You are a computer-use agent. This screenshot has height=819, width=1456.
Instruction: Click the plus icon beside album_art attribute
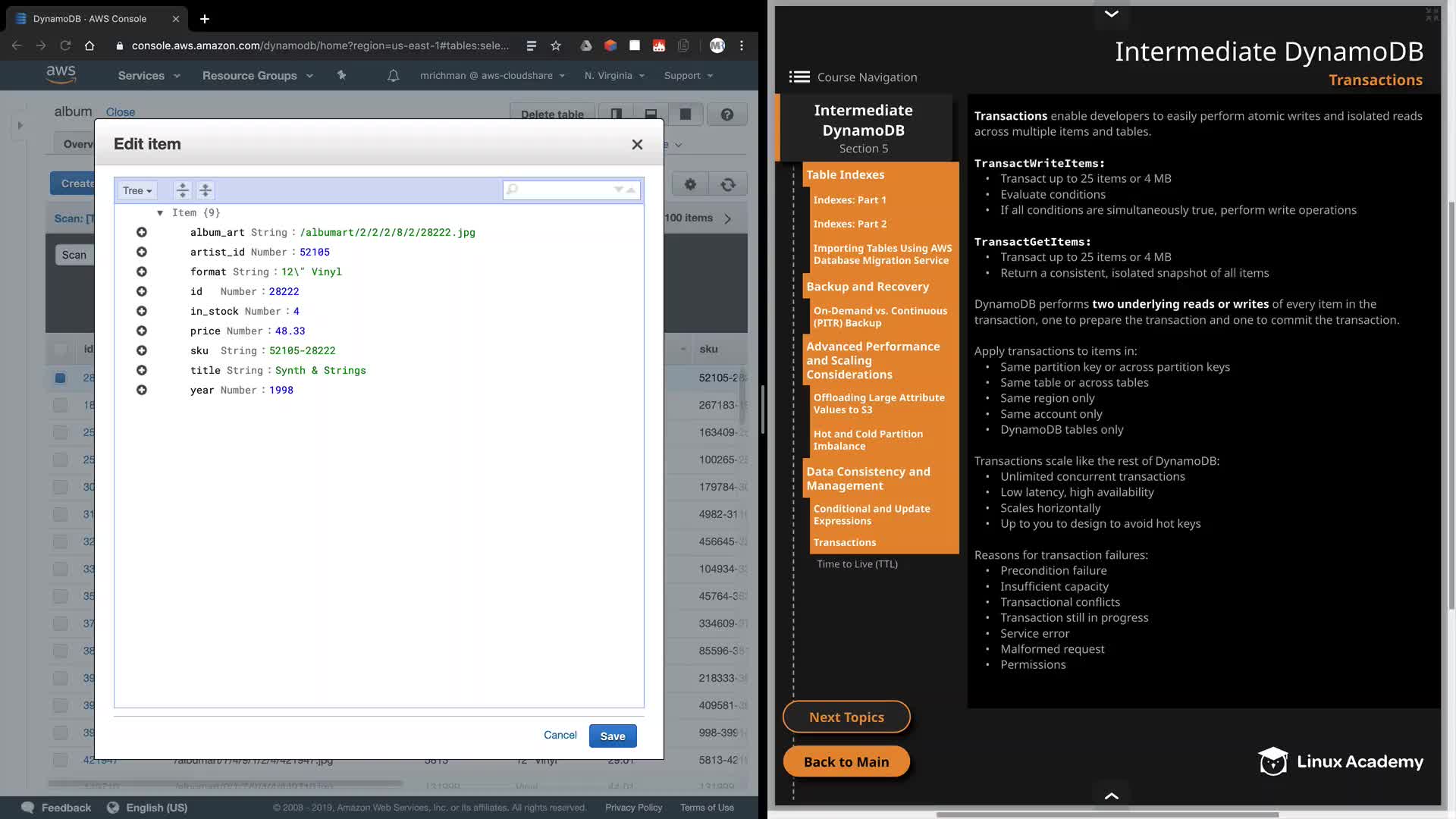pos(142,233)
